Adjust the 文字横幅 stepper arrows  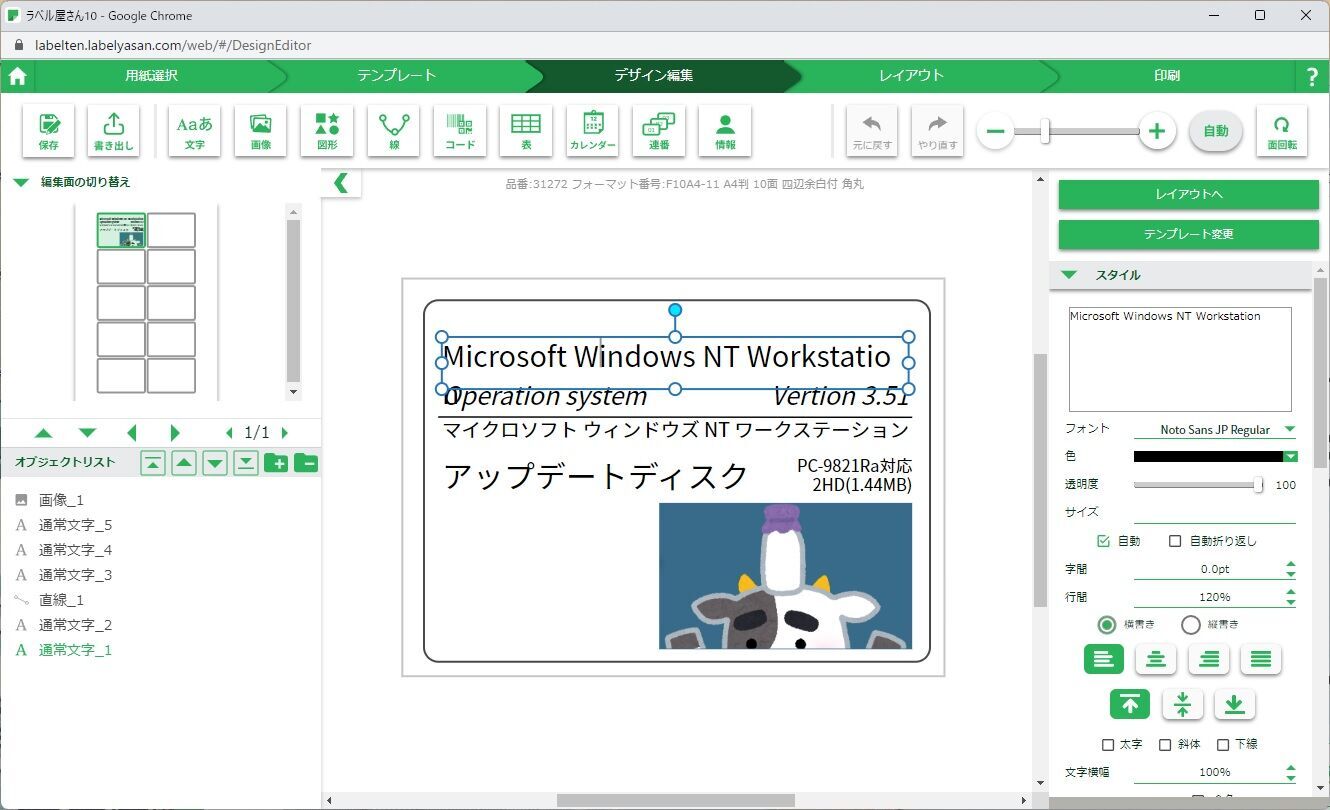tap(1291, 773)
